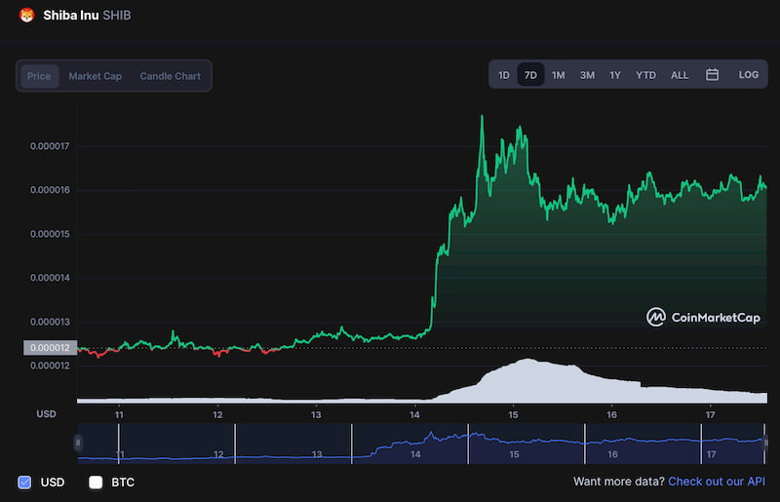The height and width of the screenshot is (502, 780).
Task: Select the YTD time range
Action: tap(646, 75)
